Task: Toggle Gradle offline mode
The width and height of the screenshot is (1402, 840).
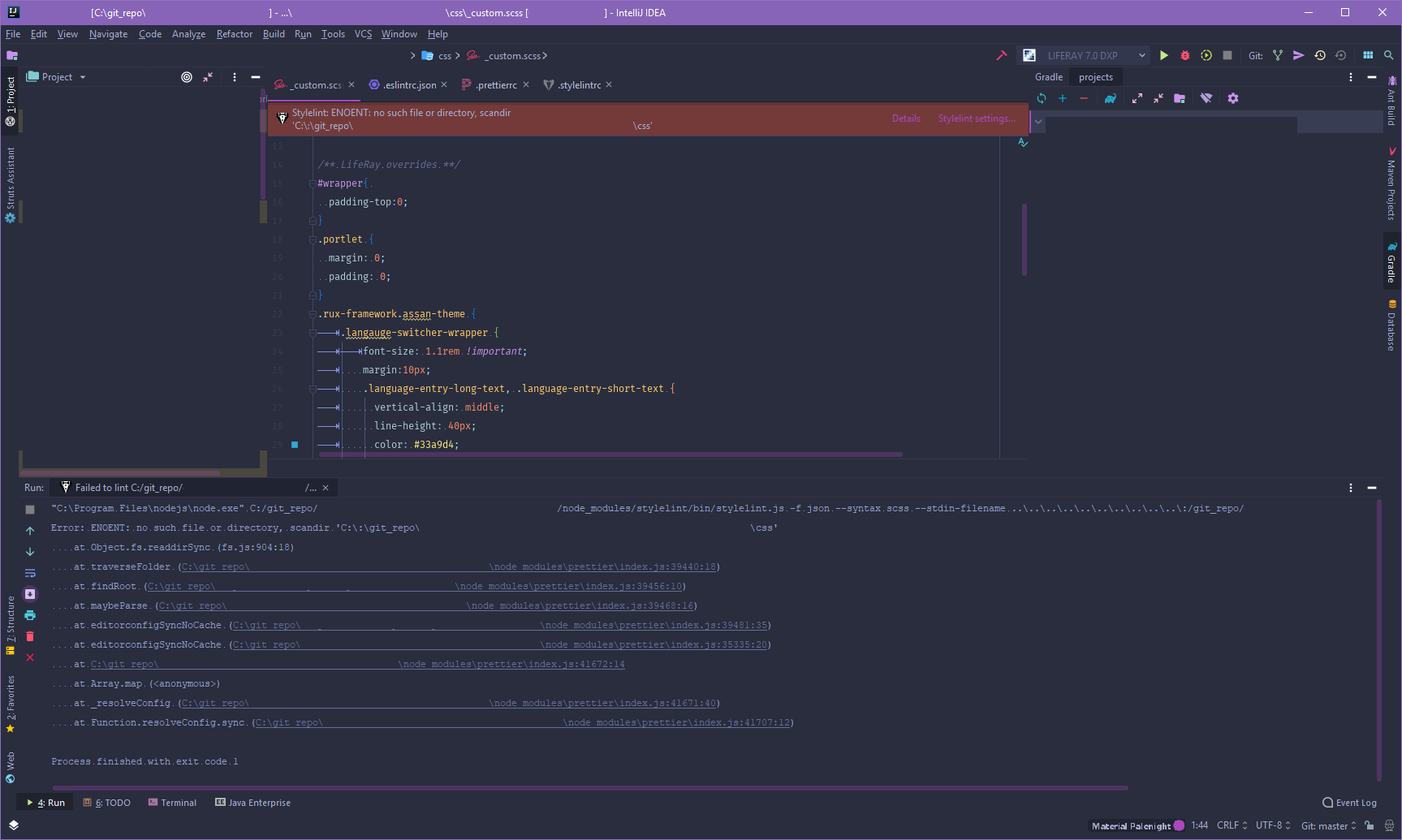Action: tap(1206, 98)
